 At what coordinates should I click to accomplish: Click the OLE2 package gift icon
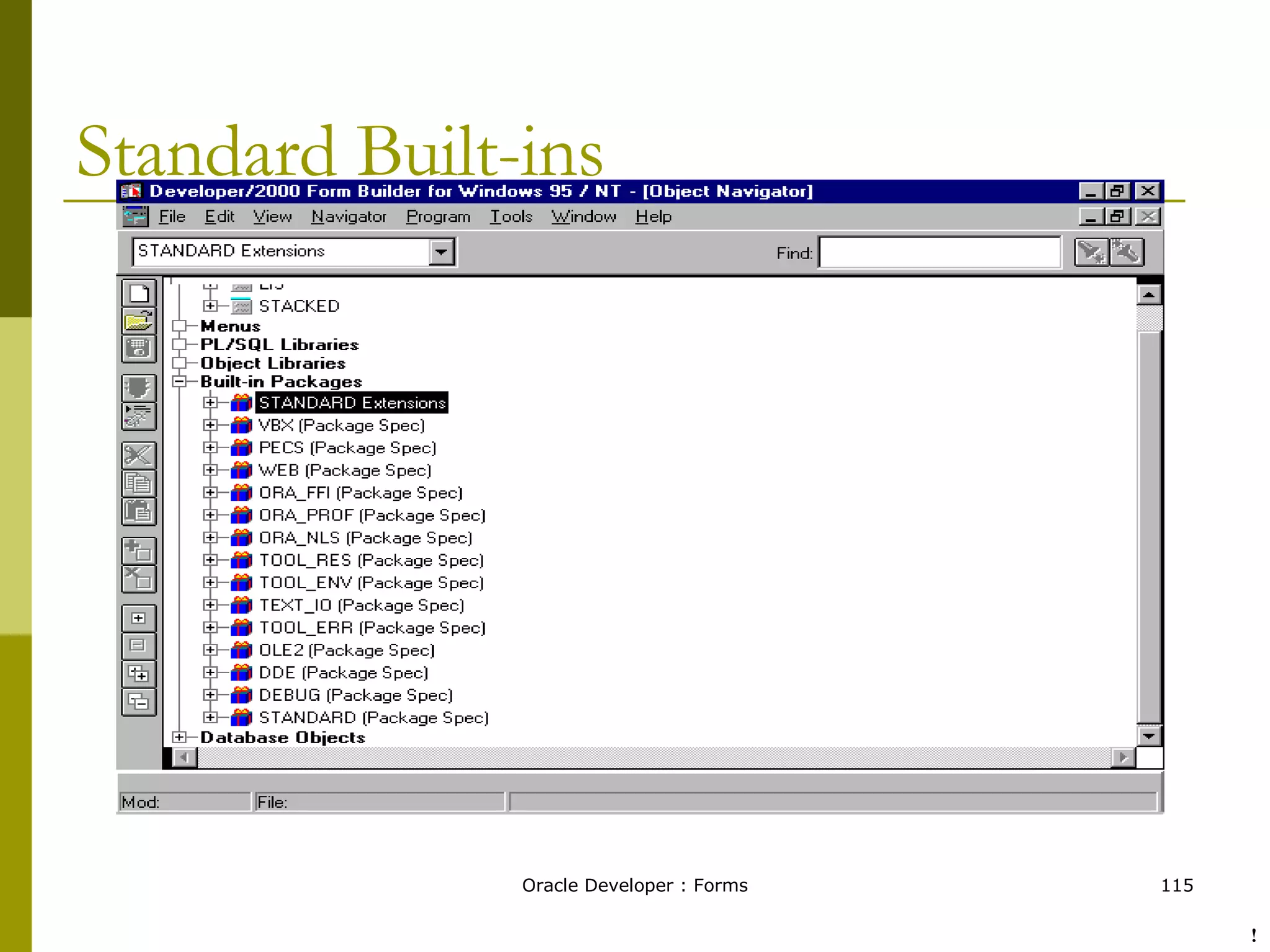(x=241, y=650)
